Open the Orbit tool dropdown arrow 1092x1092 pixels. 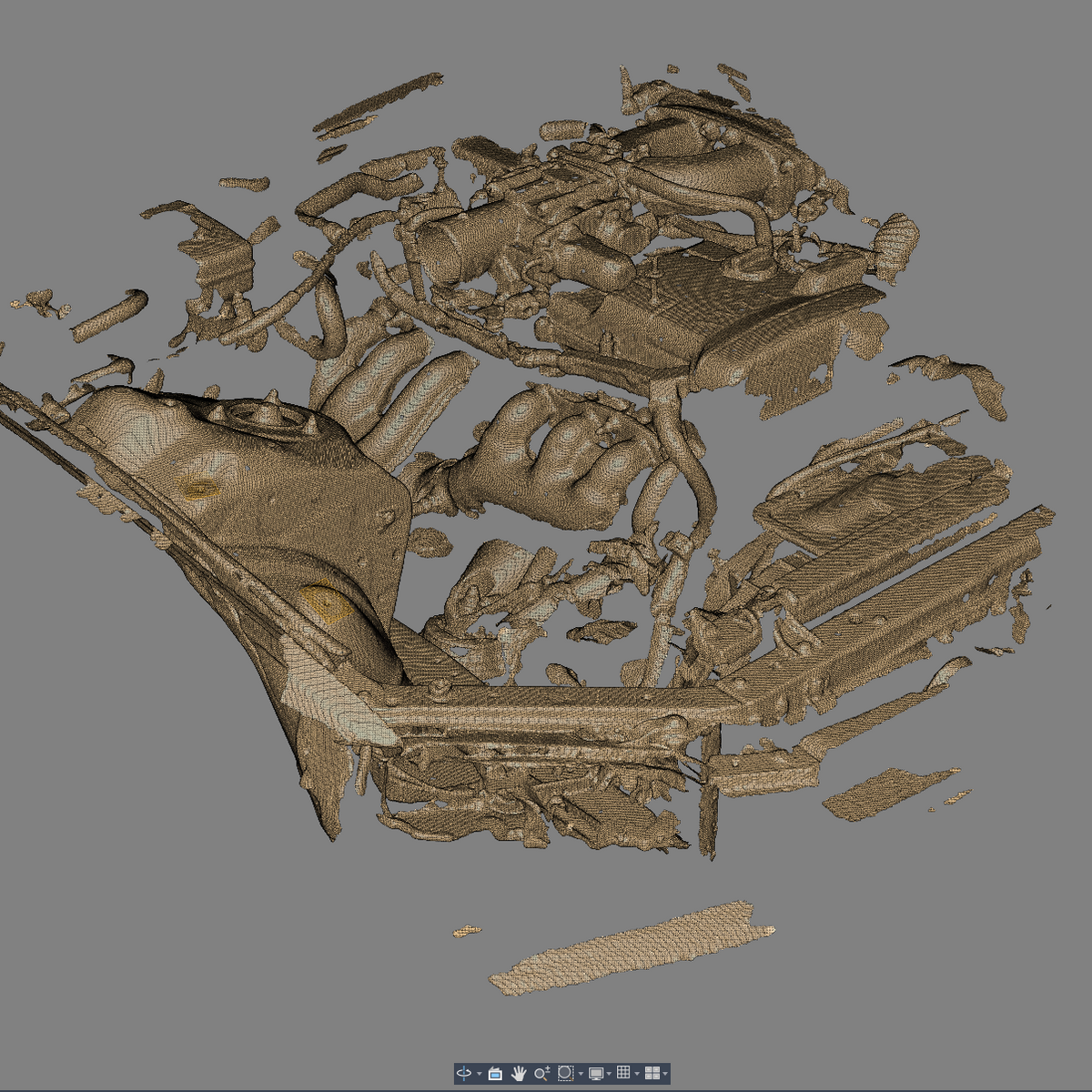click(x=480, y=1074)
